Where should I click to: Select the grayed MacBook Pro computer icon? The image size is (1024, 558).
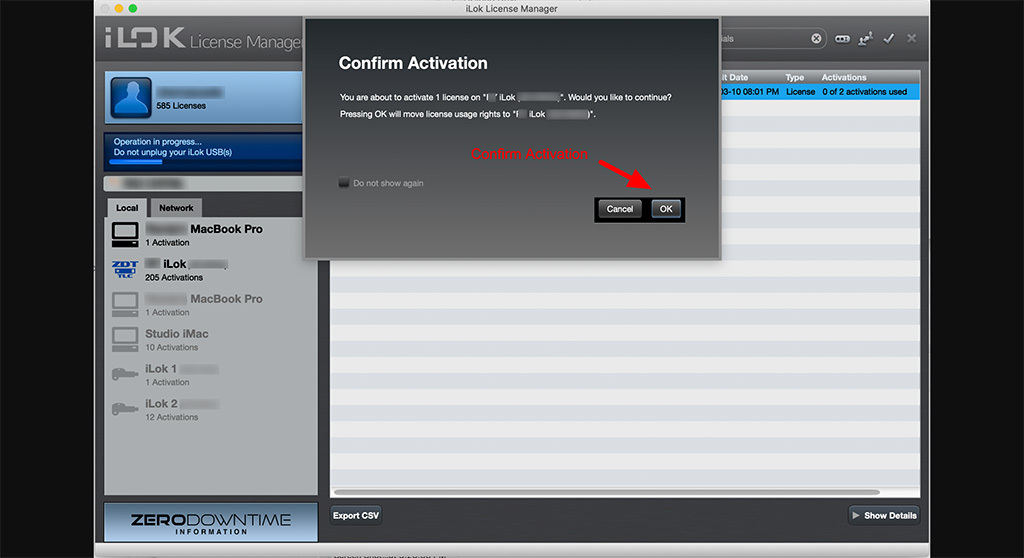125,304
